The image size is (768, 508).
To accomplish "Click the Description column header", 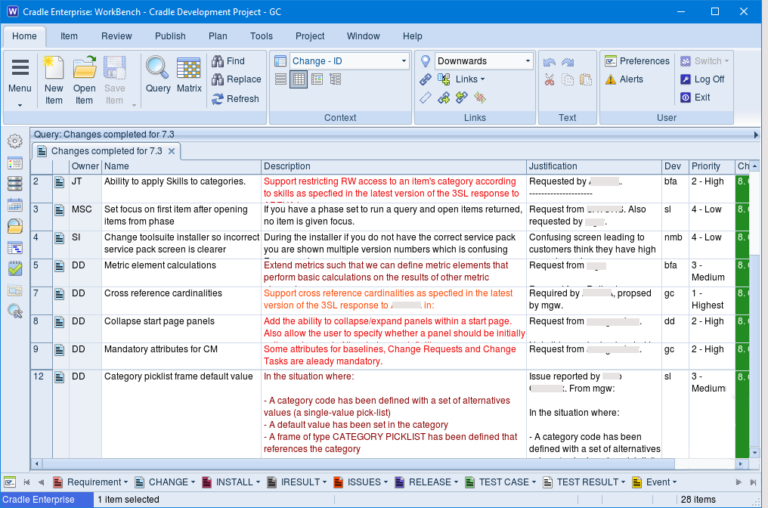I will (394, 167).
